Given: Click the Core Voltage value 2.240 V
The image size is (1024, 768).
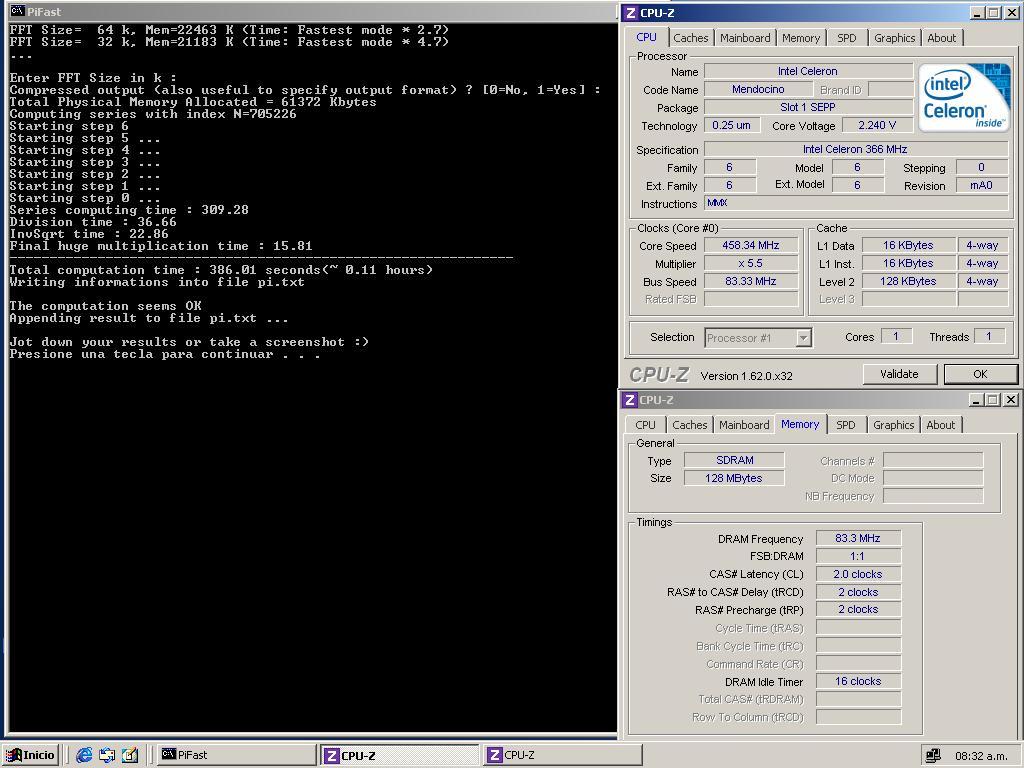Looking at the screenshot, I should pos(877,125).
